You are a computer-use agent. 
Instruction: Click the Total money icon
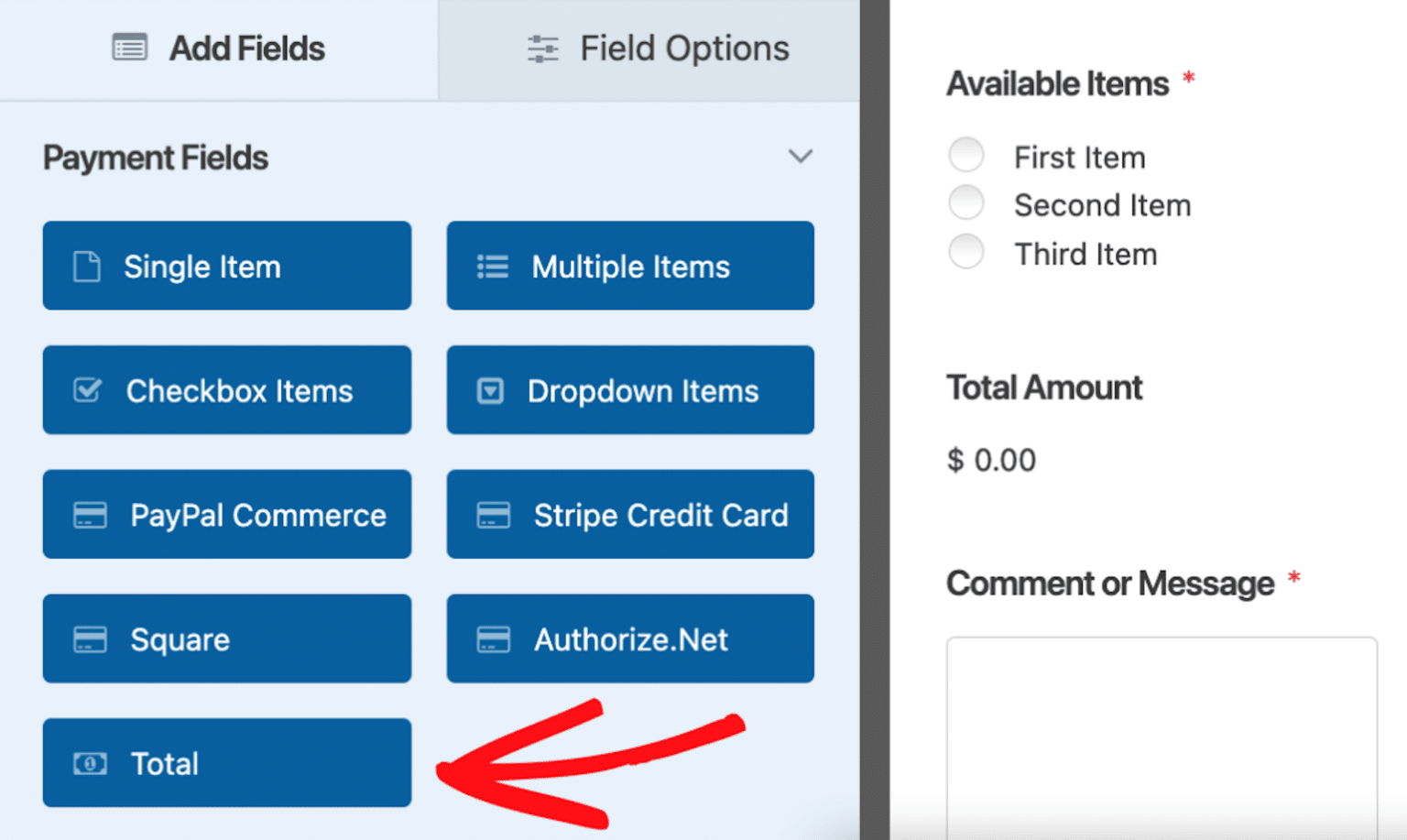point(89,763)
